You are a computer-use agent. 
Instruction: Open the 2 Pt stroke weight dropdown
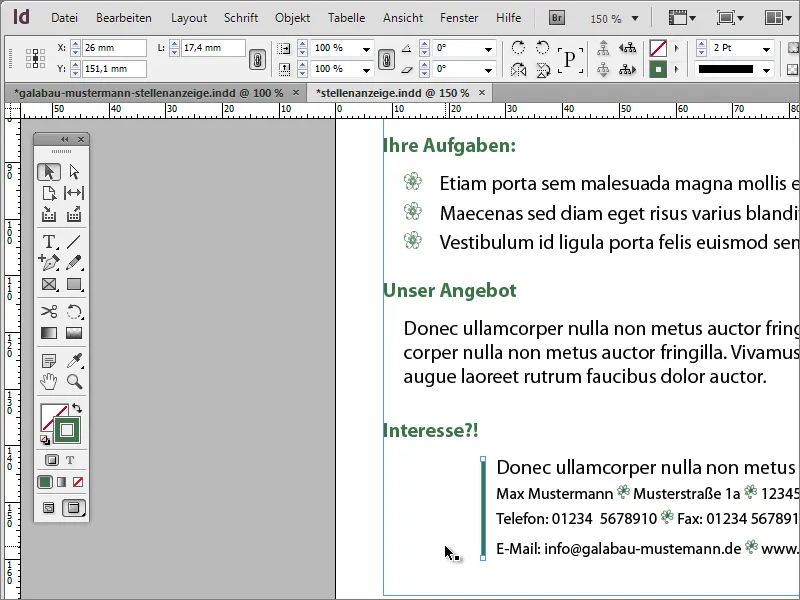[x=765, y=47]
